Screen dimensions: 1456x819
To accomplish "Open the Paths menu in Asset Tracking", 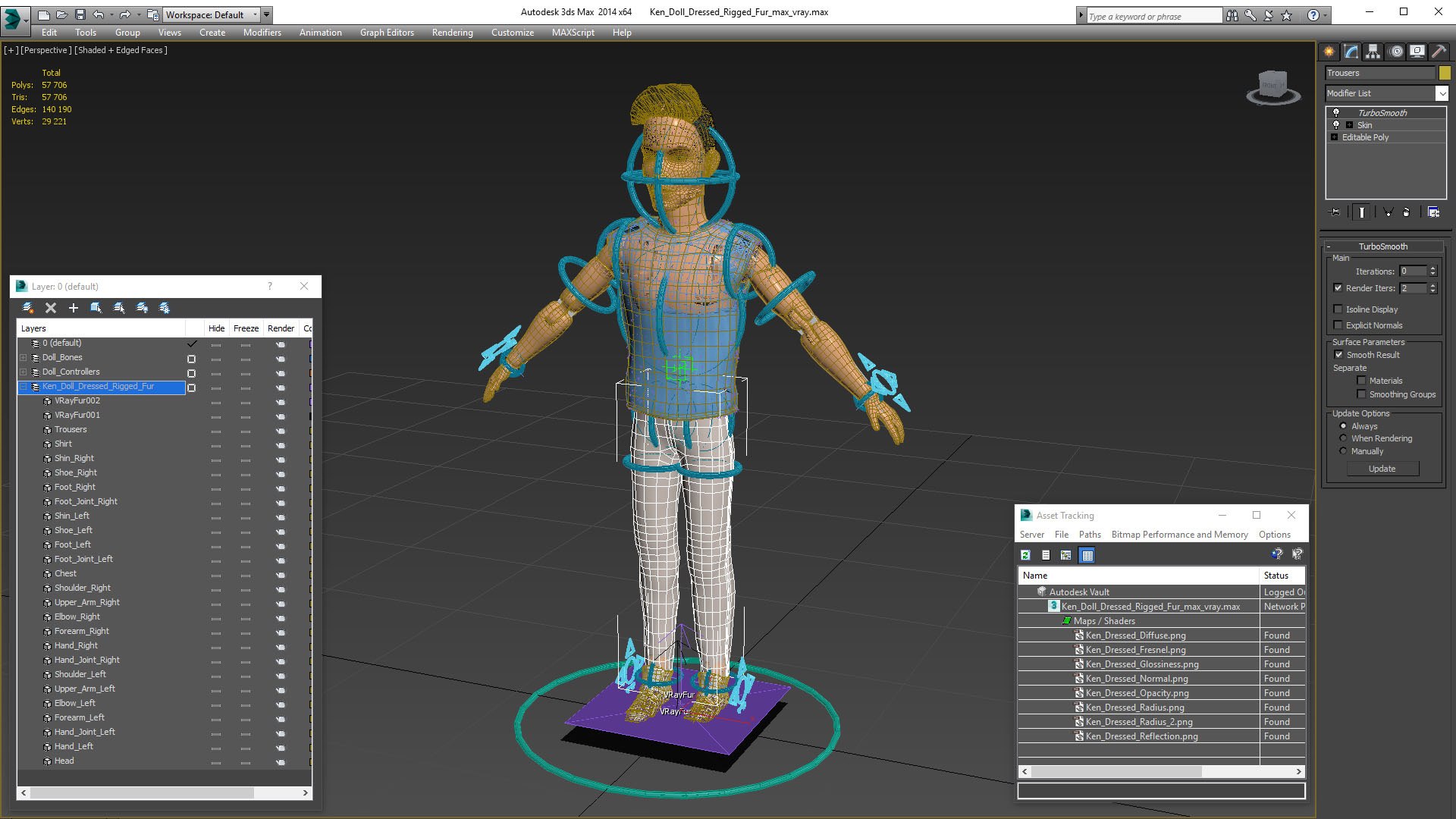I will tap(1090, 535).
